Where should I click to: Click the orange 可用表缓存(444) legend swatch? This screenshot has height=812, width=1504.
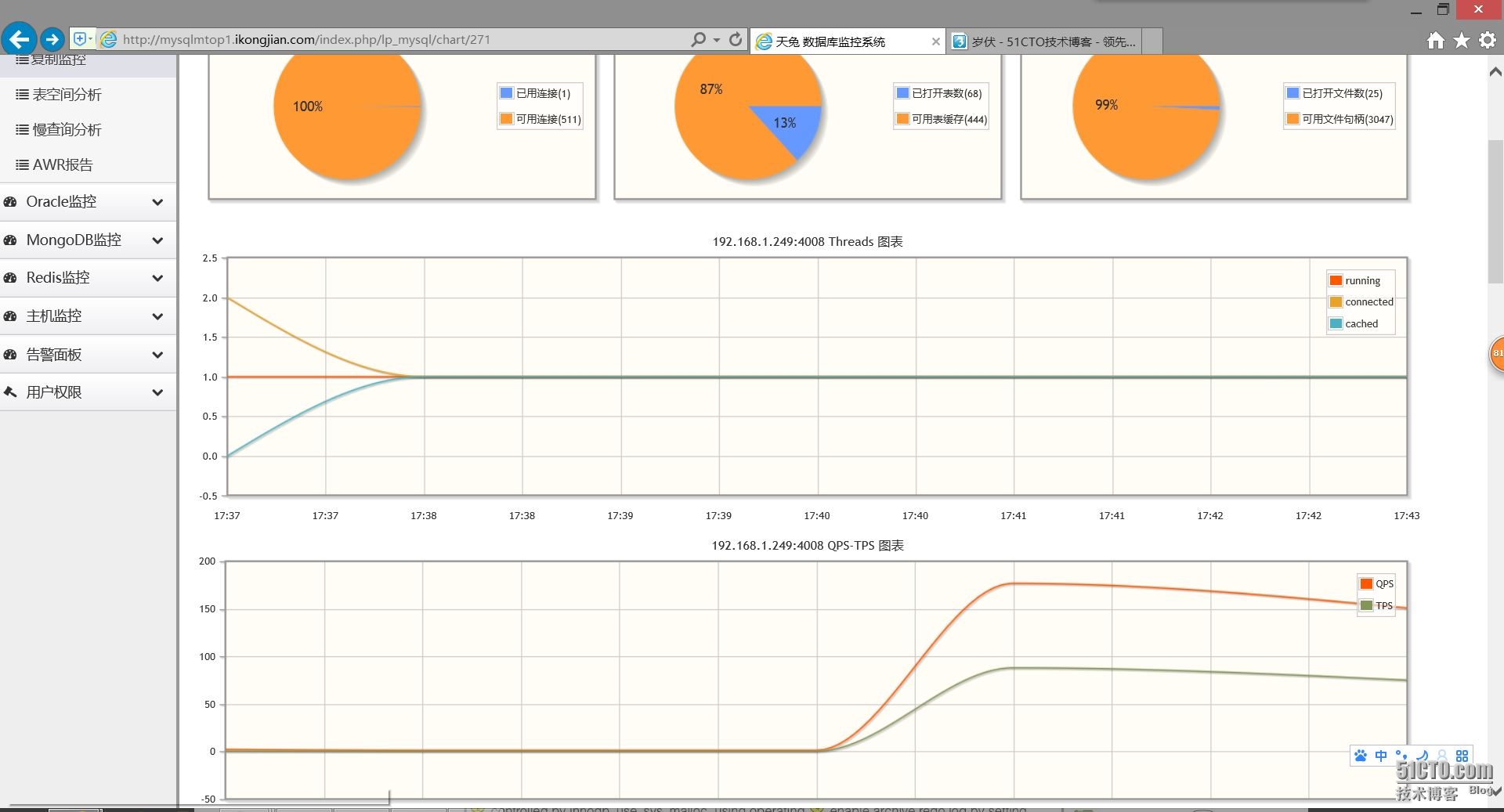(x=902, y=119)
